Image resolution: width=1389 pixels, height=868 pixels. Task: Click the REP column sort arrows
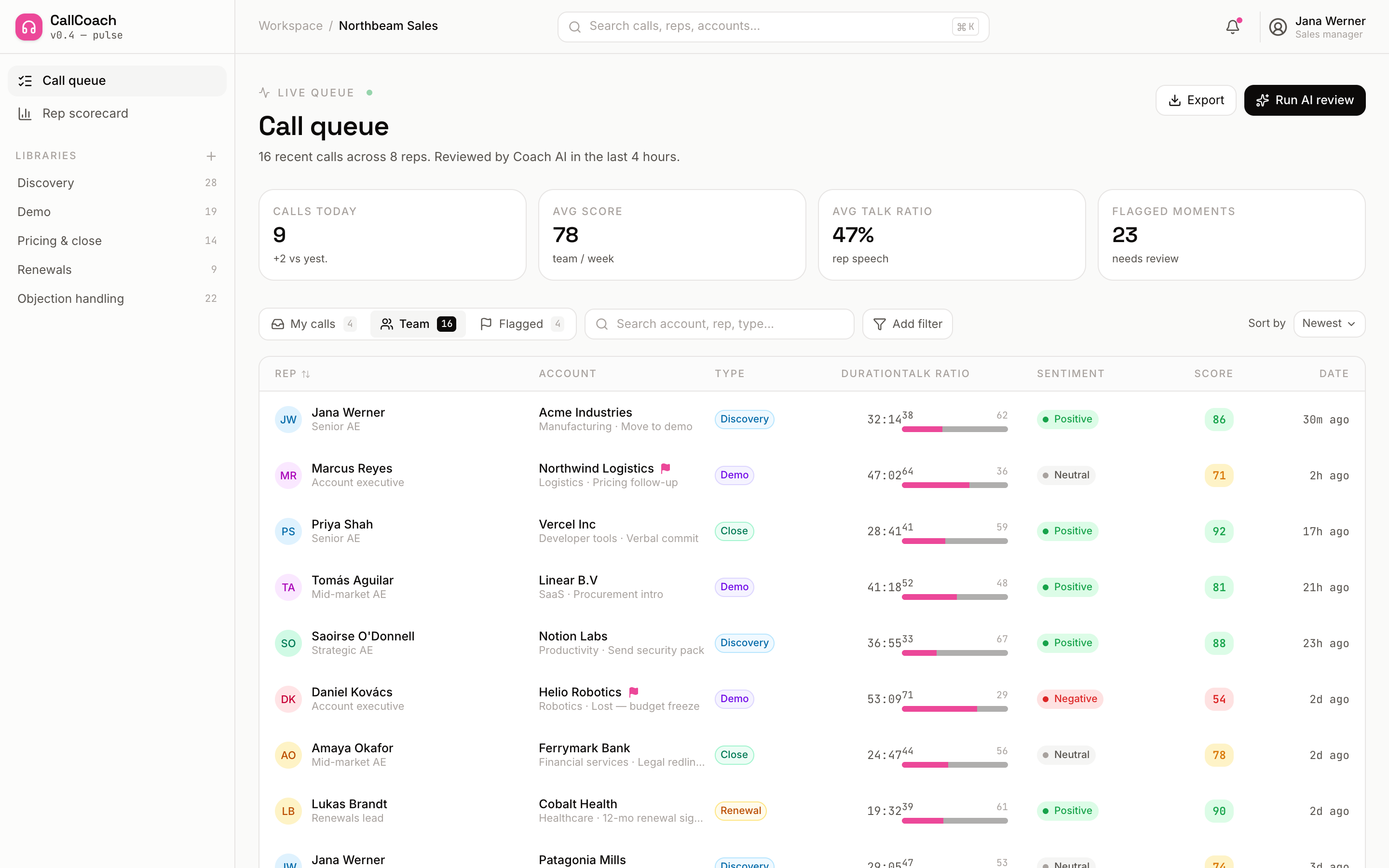(306, 374)
